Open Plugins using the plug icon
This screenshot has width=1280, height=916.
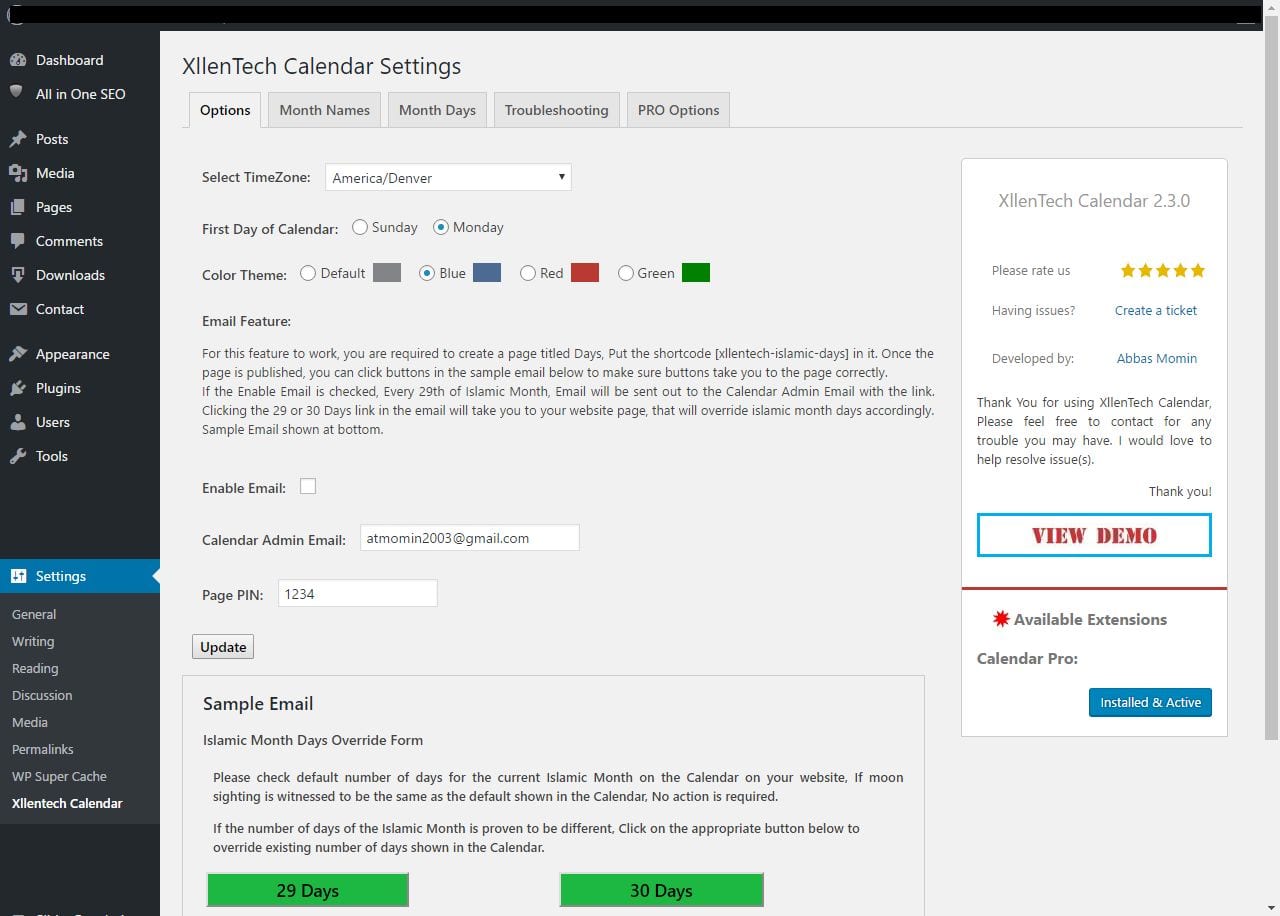point(17,388)
